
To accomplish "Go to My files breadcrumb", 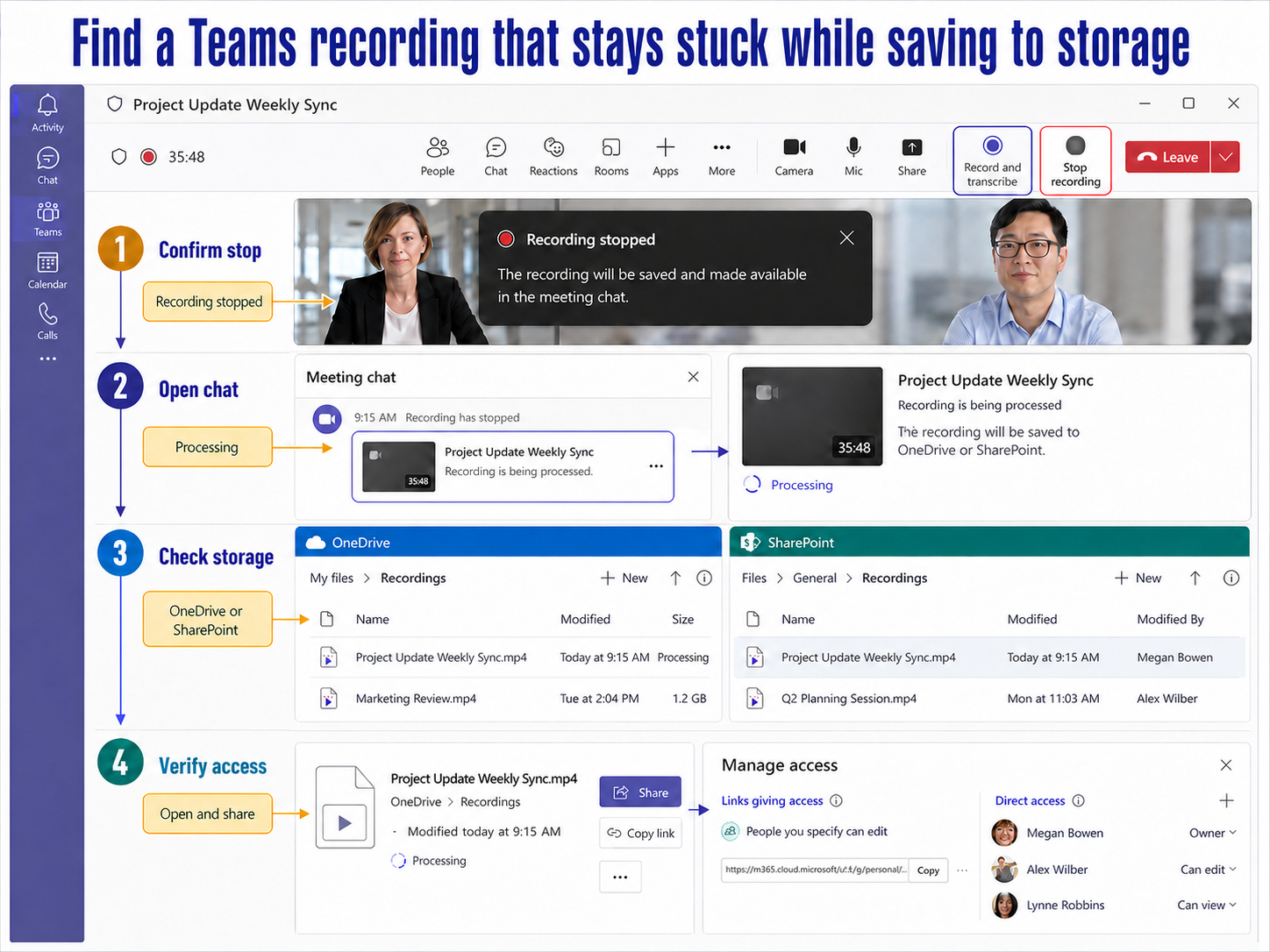I will click(332, 578).
